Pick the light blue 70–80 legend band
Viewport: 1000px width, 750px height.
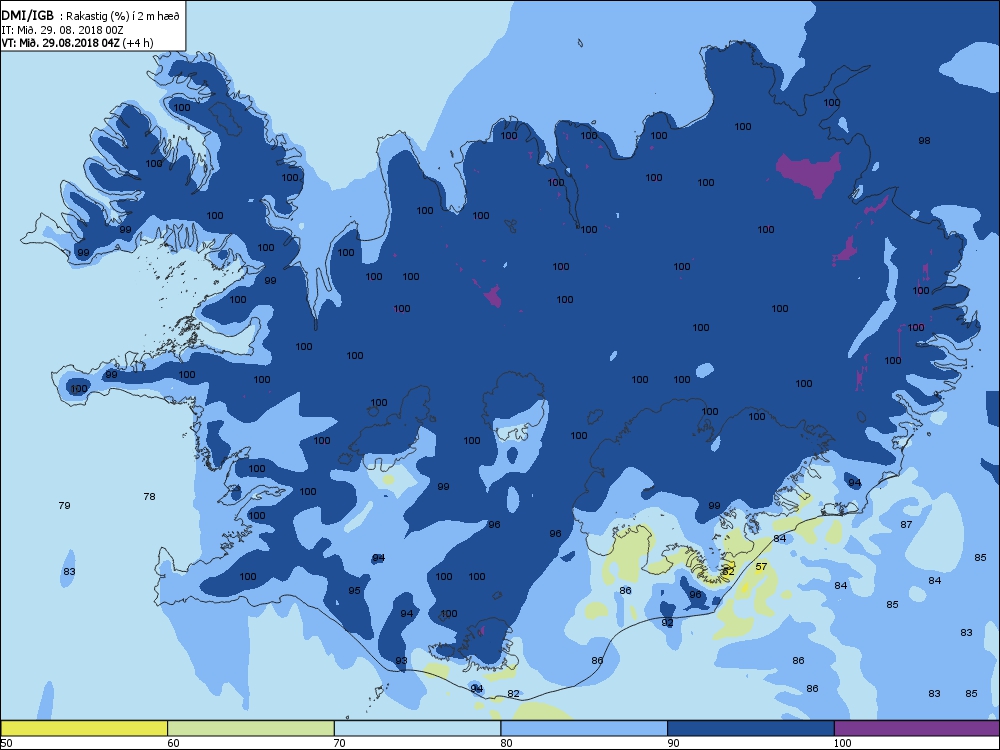coord(417,728)
